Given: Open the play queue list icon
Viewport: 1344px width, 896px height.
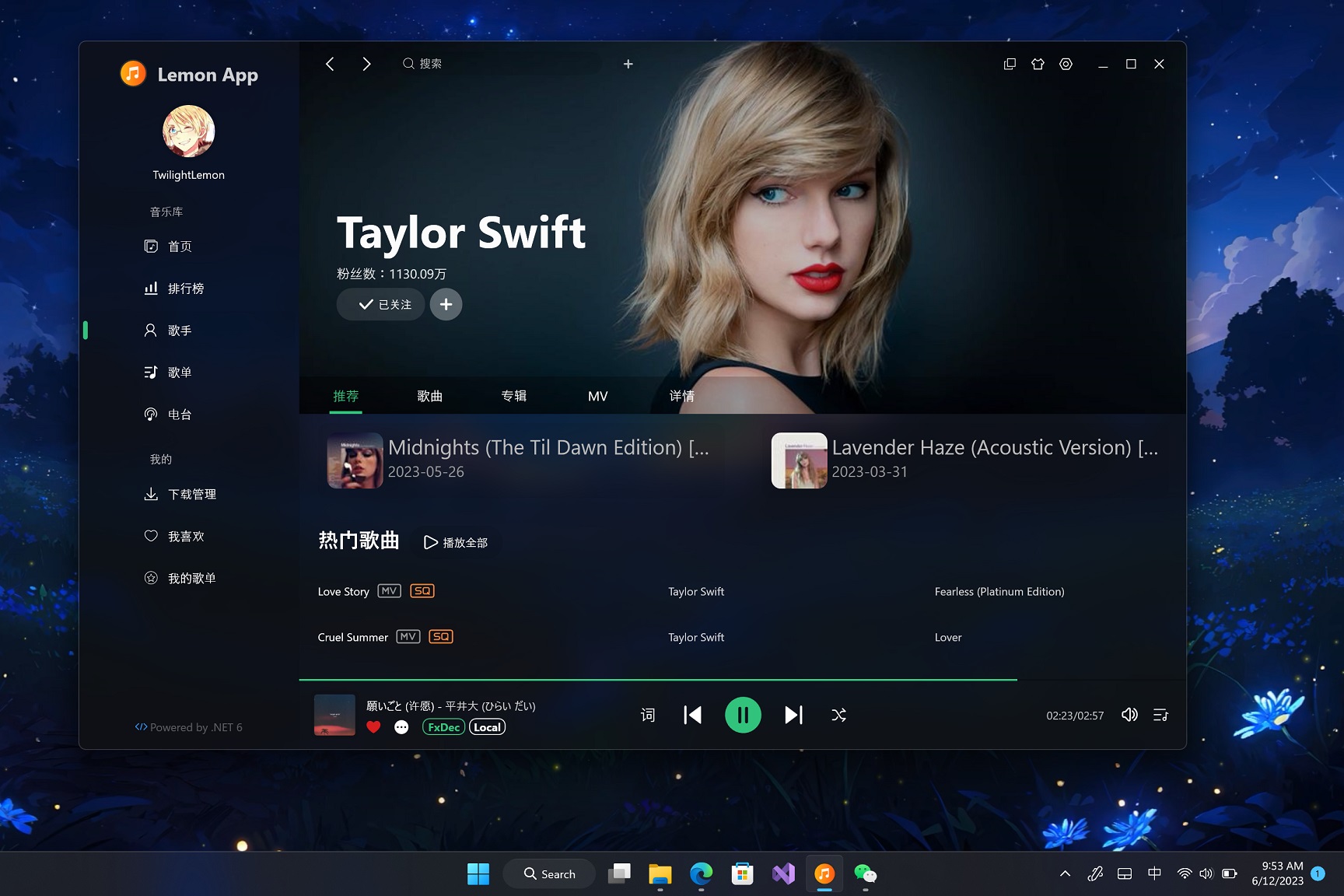Looking at the screenshot, I should click(1160, 715).
